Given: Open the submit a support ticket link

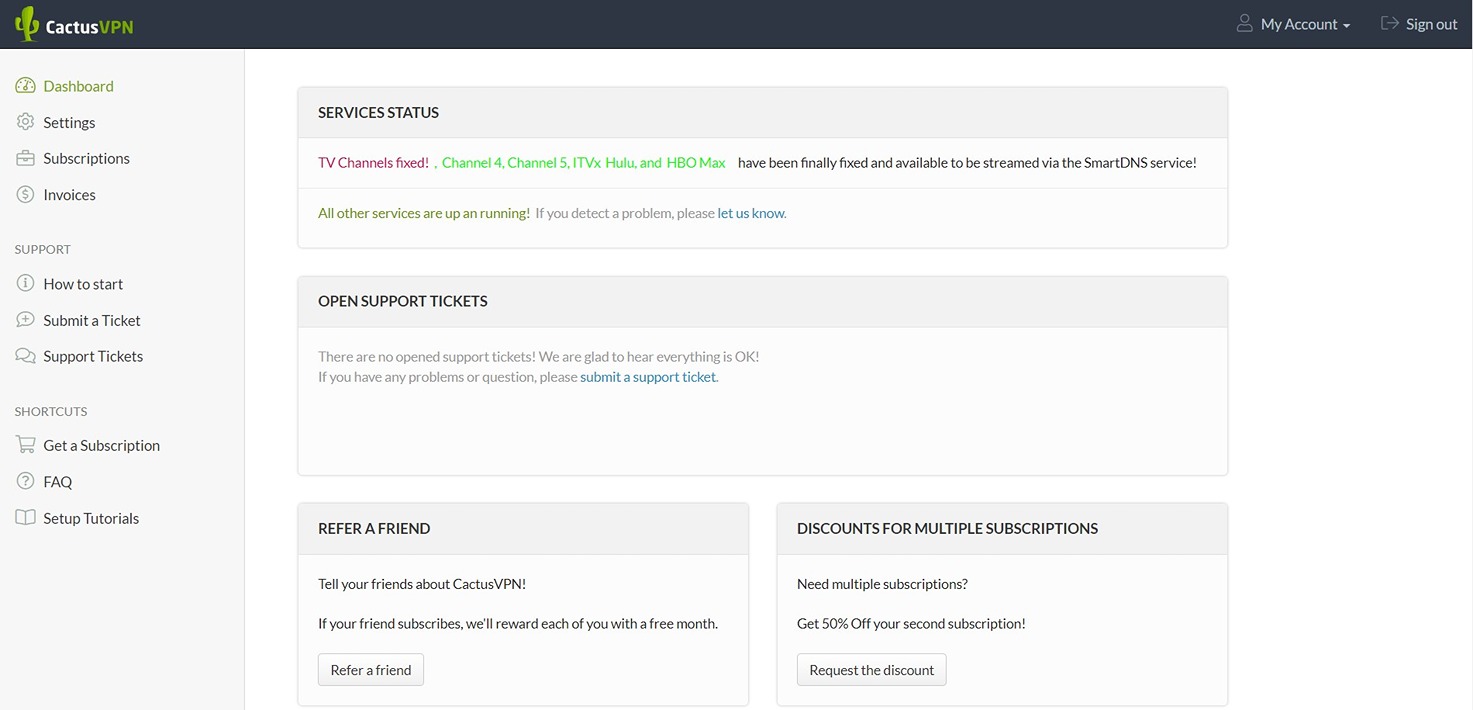Looking at the screenshot, I should pos(648,377).
